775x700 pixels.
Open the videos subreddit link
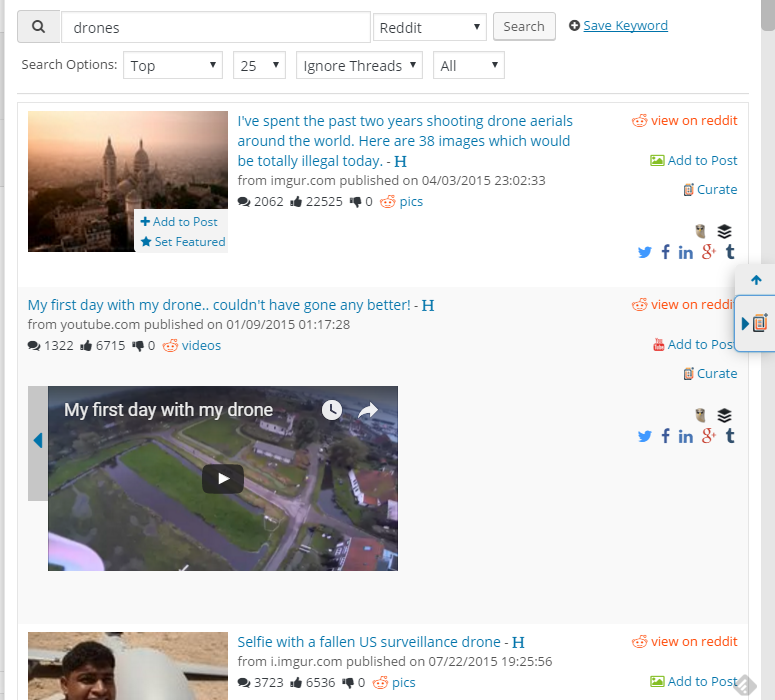coord(201,346)
